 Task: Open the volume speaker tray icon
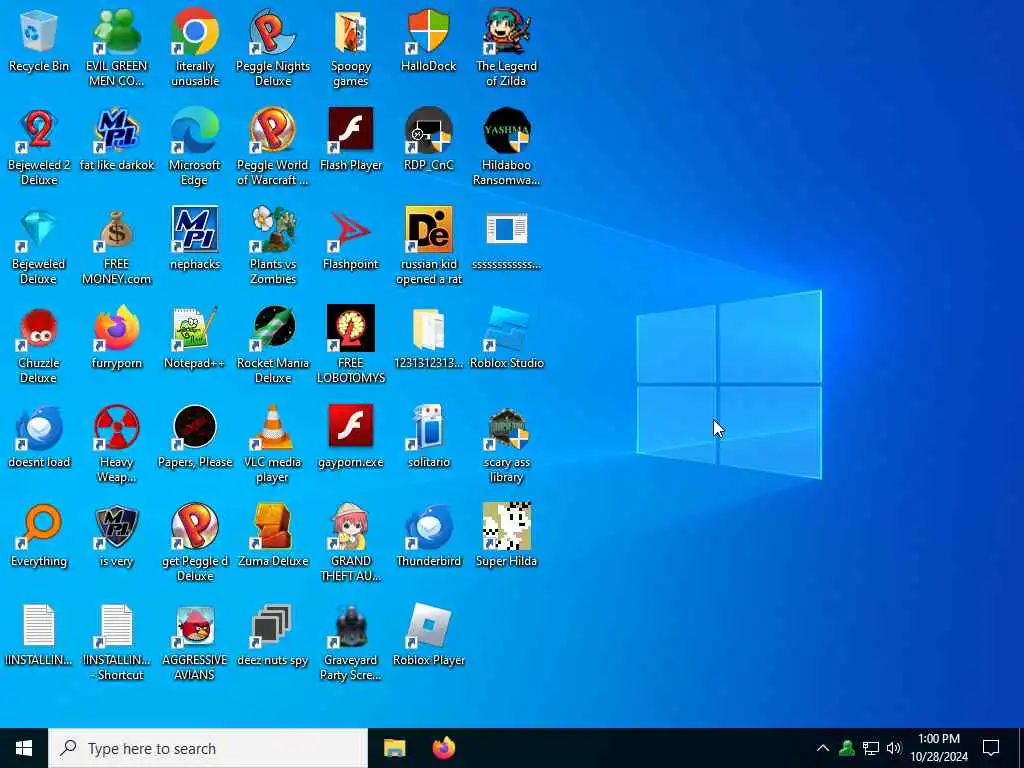(894, 748)
